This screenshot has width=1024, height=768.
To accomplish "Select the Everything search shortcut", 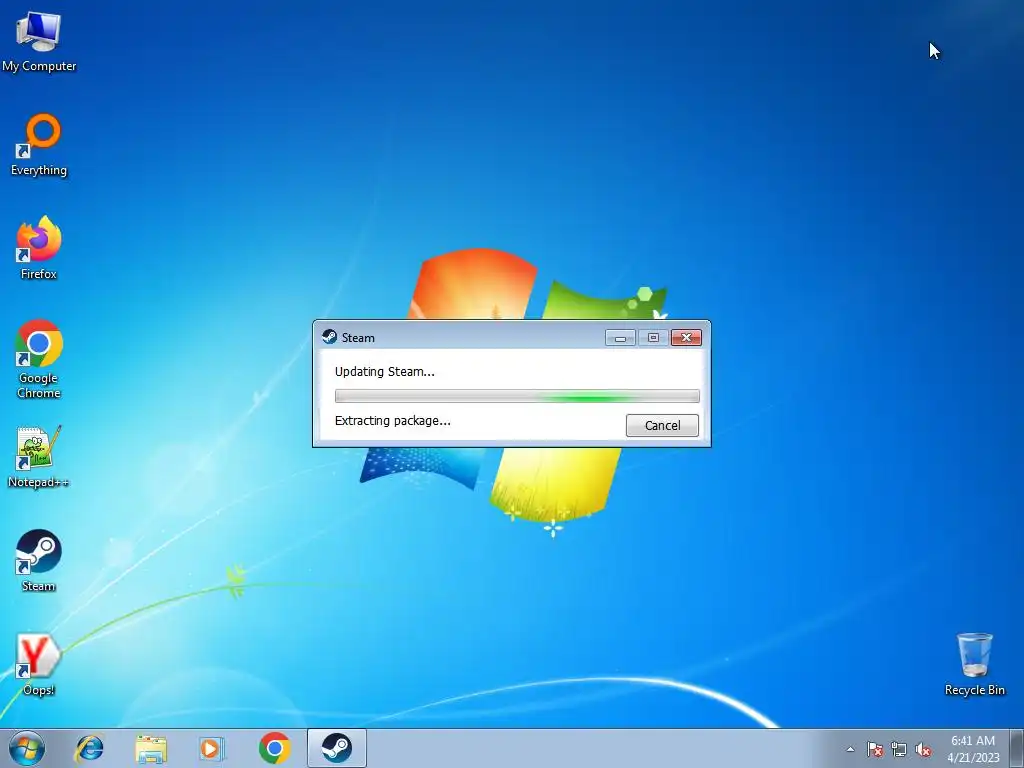I will pyautogui.click(x=39, y=144).
